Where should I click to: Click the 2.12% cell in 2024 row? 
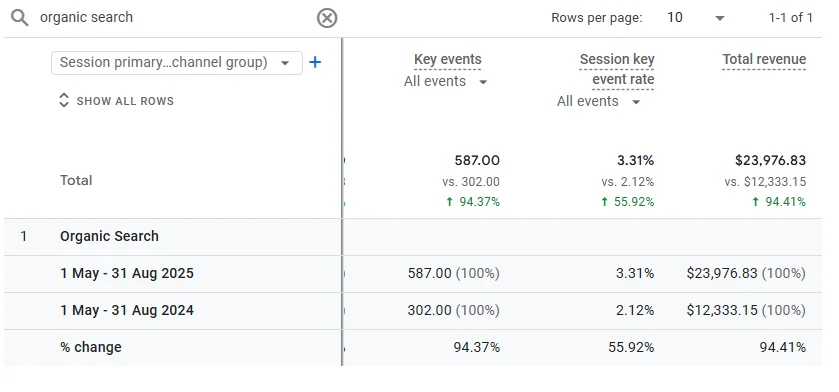[x=635, y=310]
